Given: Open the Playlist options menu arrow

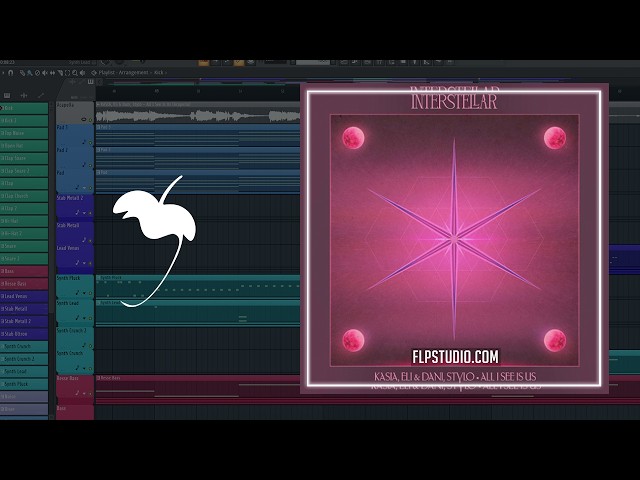Looking at the screenshot, I should click(x=3, y=73).
